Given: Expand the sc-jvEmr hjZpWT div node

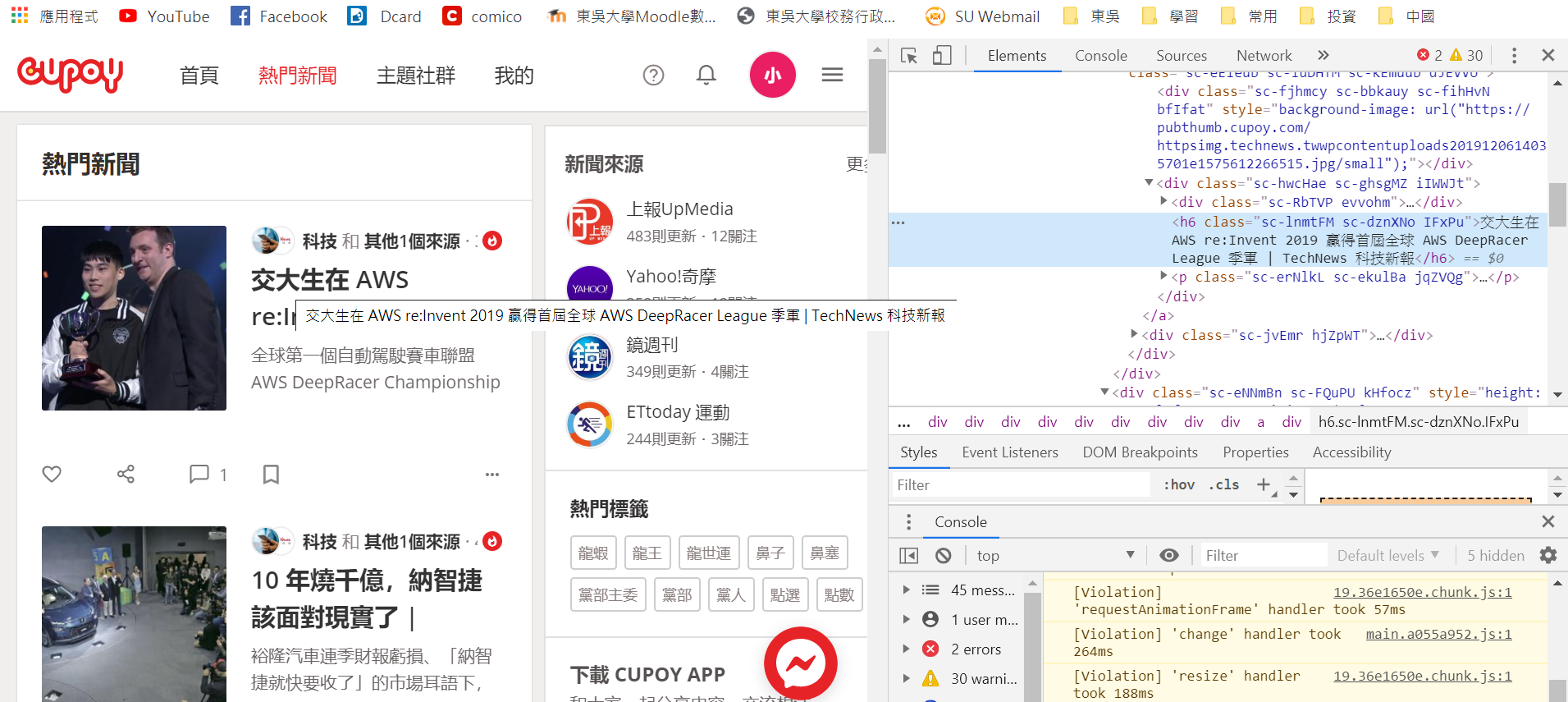Looking at the screenshot, I should point(1134,334).
